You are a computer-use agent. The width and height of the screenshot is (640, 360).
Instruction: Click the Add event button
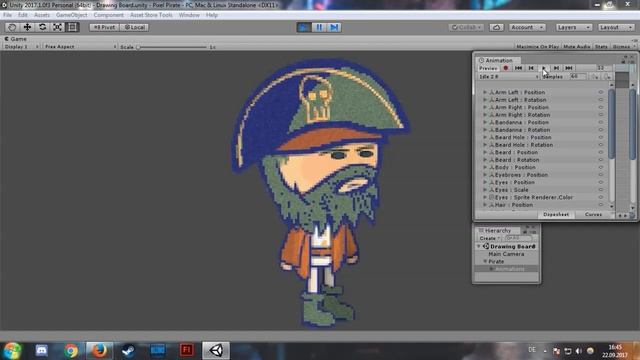click(607, 77)
